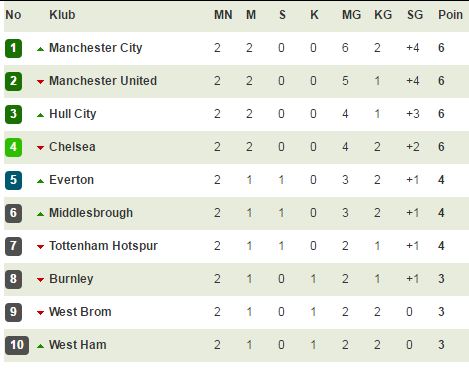The image size is (469, 368).
Task: Select the West Brom club name
Action: point(80,312)
